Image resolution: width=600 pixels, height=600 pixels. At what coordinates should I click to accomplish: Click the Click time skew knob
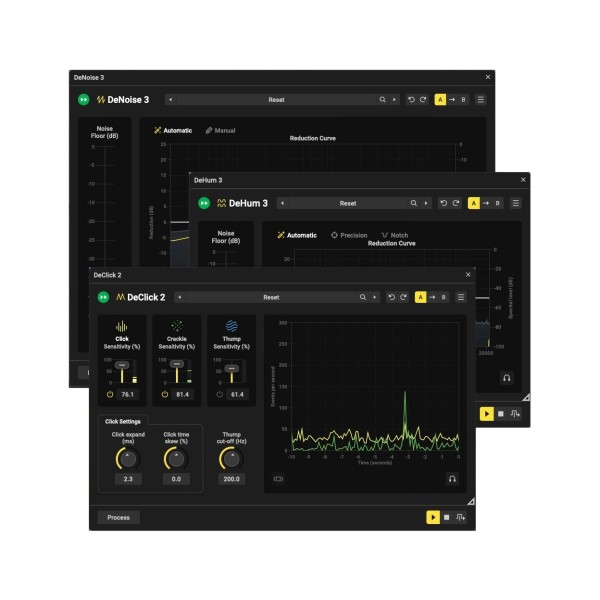[176, 459]
